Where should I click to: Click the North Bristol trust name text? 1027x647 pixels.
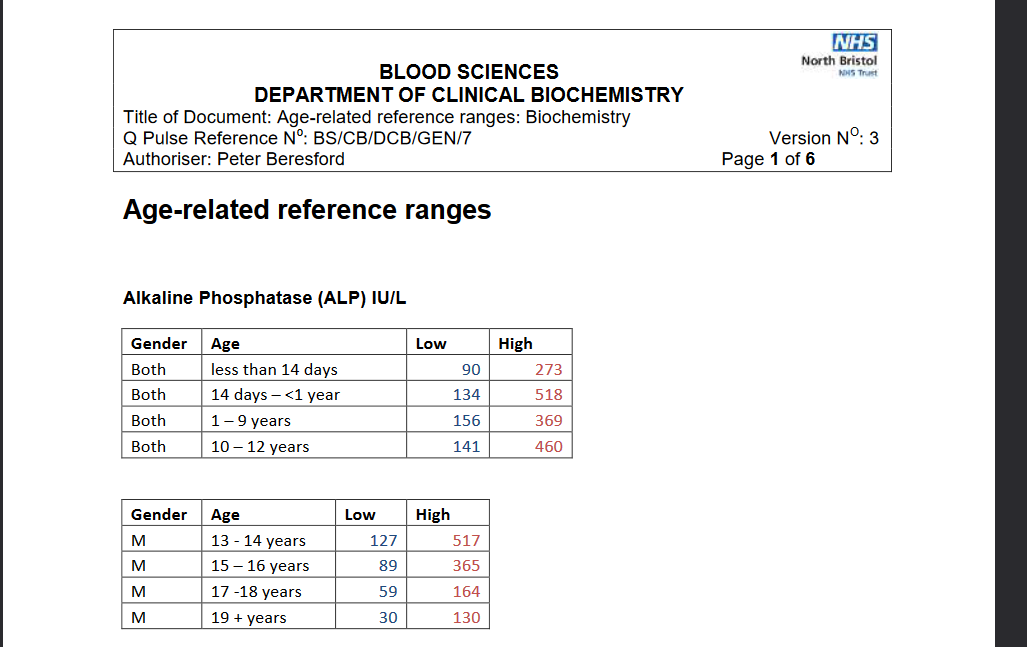[x=839, y=61]
